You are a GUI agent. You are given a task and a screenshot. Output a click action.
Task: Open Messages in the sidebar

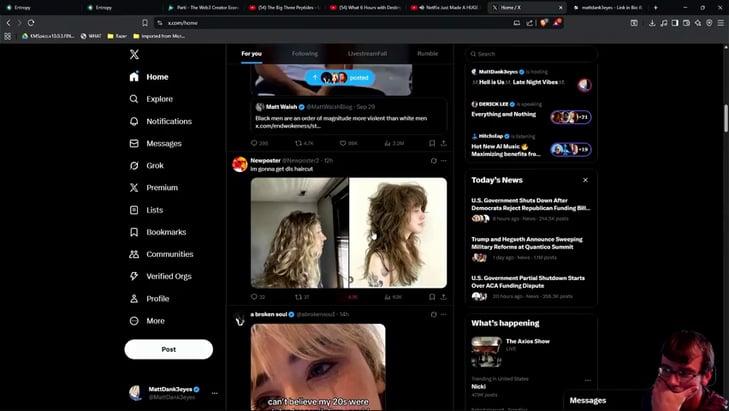pyautogui.click(x=155, y=144)
